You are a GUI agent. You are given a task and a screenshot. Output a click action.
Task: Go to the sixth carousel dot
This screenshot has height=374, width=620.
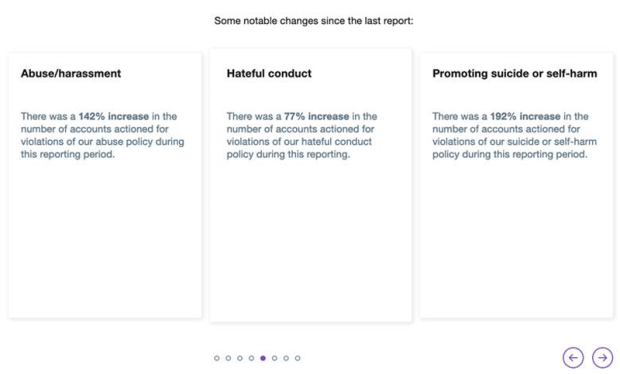(274, 358)
